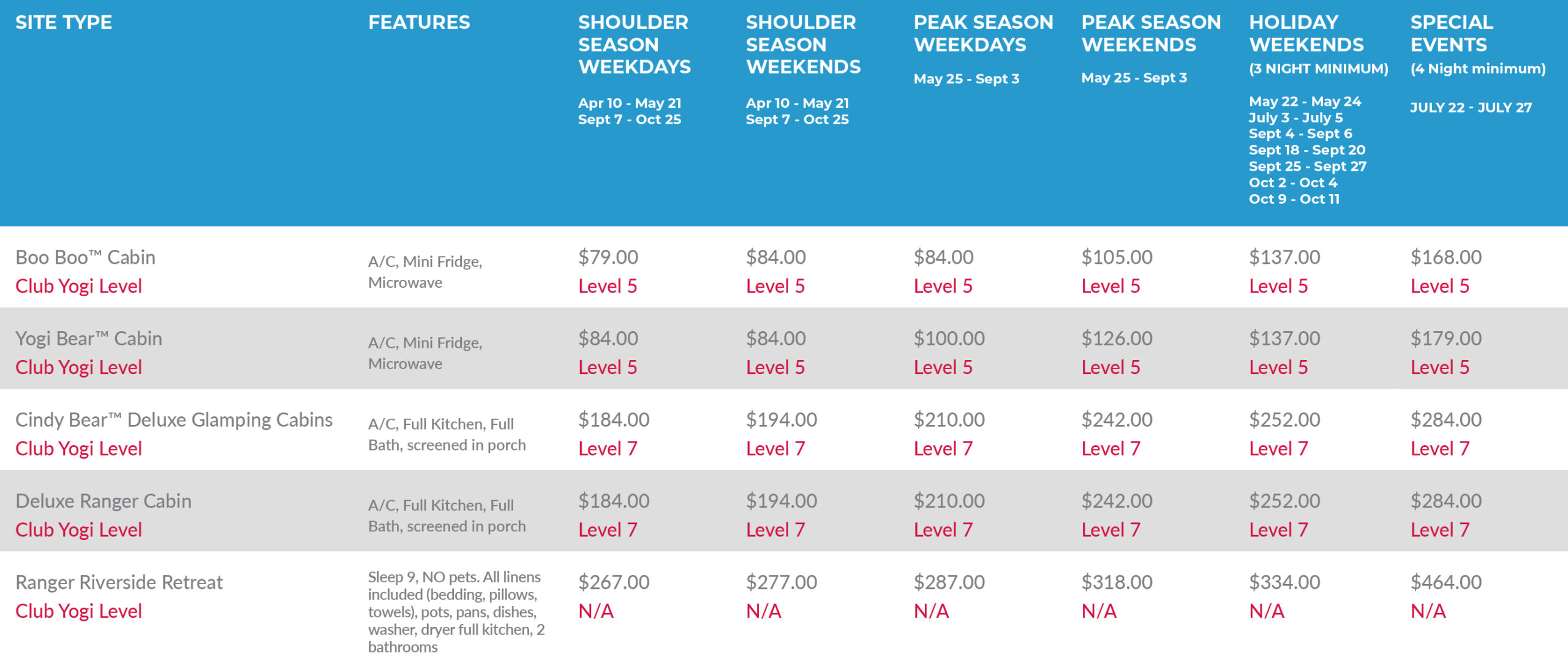Click the Boo Boo Cabin Club Yogi Level link
Screen dimensions: 1568x663
[78, 286]
